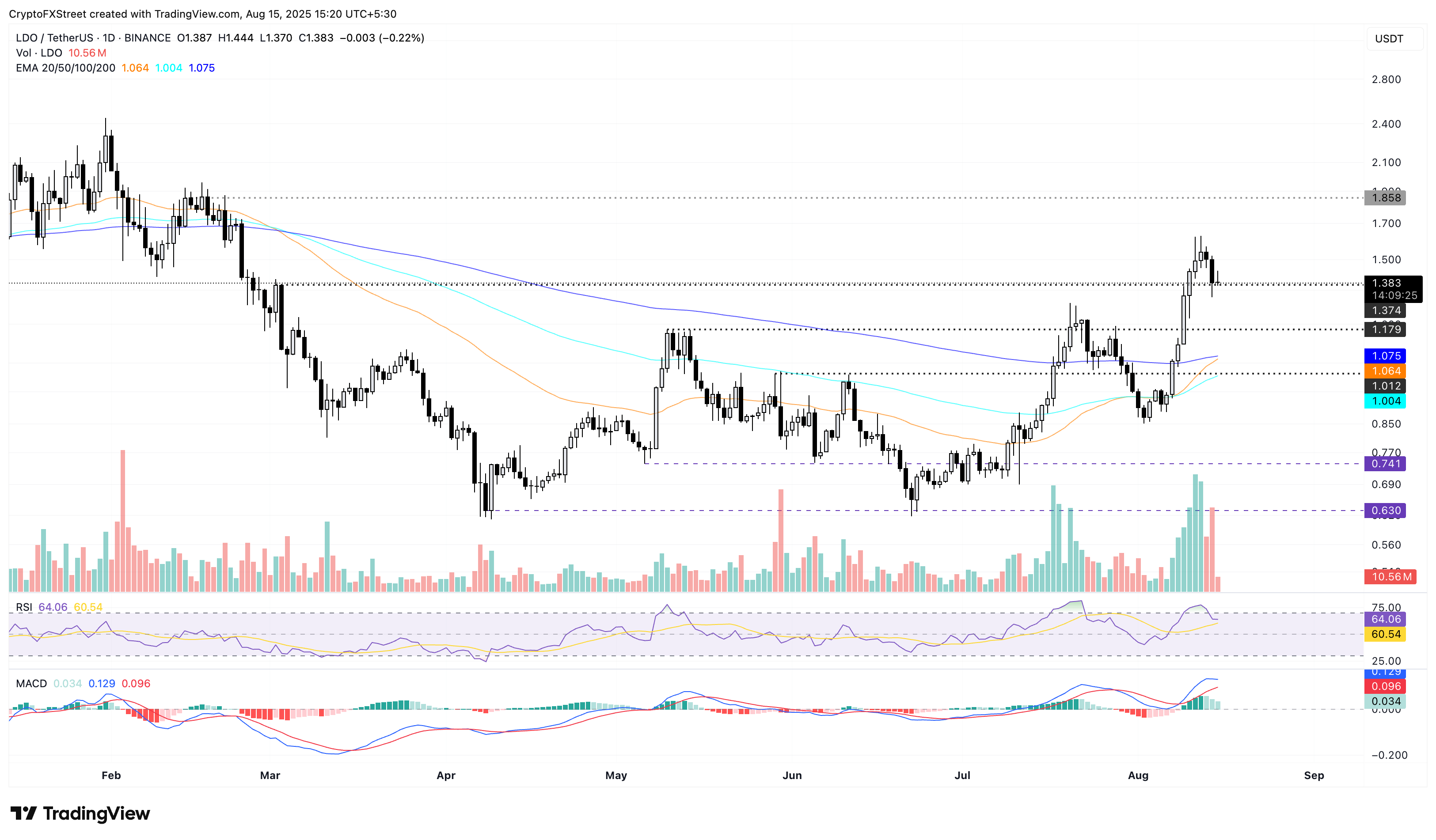Click the purple 64.06 RSI value tag
1436x840 pixels.
coord(1385,619)
